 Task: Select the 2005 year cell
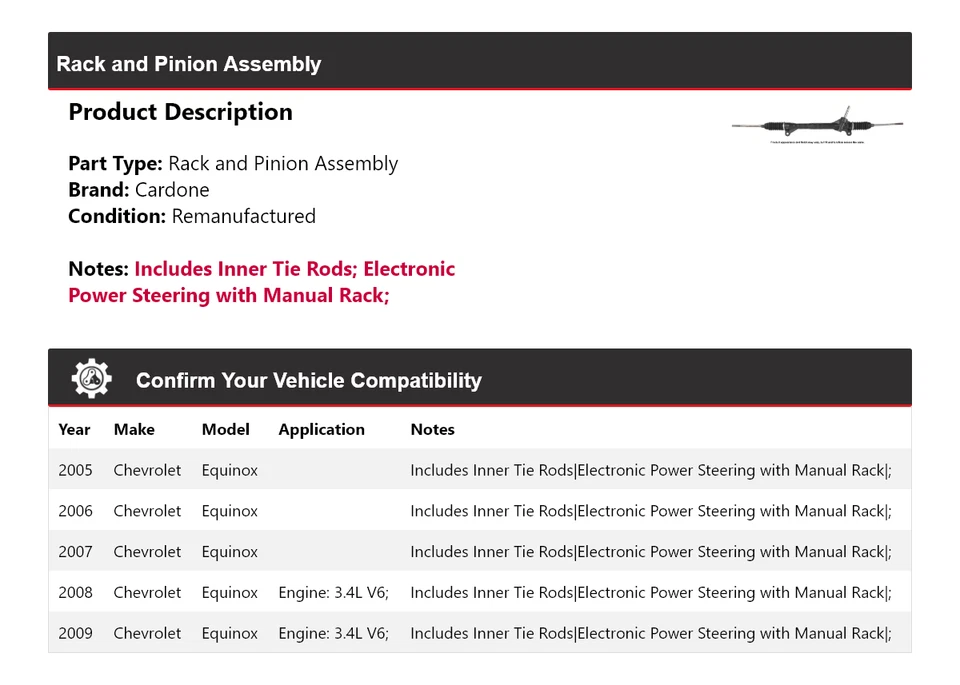point(75,470)
